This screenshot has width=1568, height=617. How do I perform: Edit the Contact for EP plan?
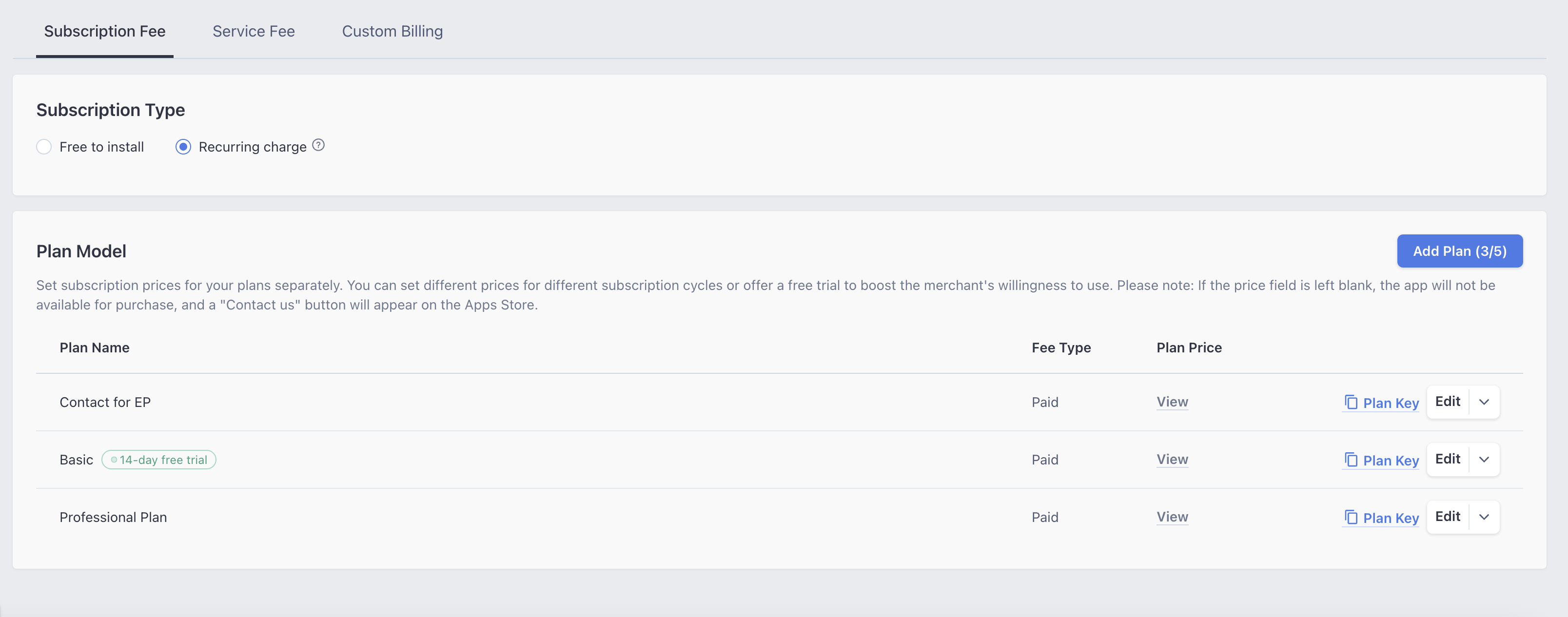click(x=1447, y=402)
